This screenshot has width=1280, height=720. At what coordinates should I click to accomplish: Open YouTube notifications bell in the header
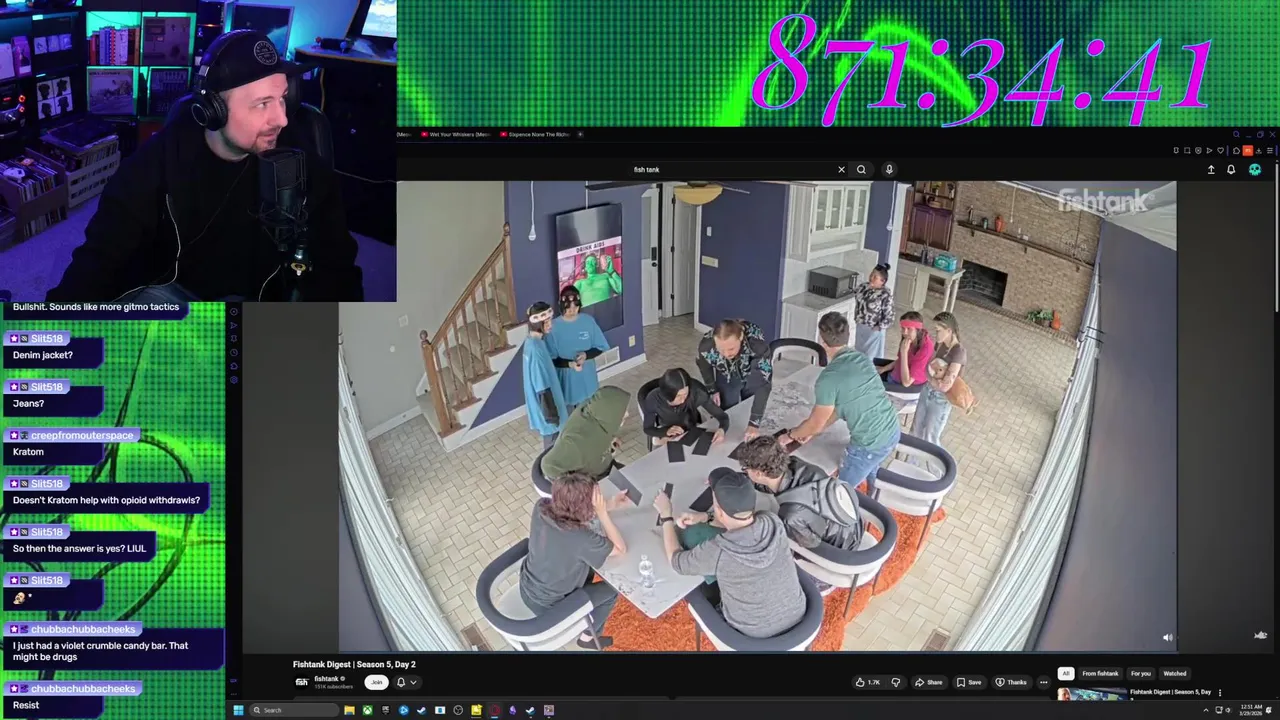coord(1231,170)
